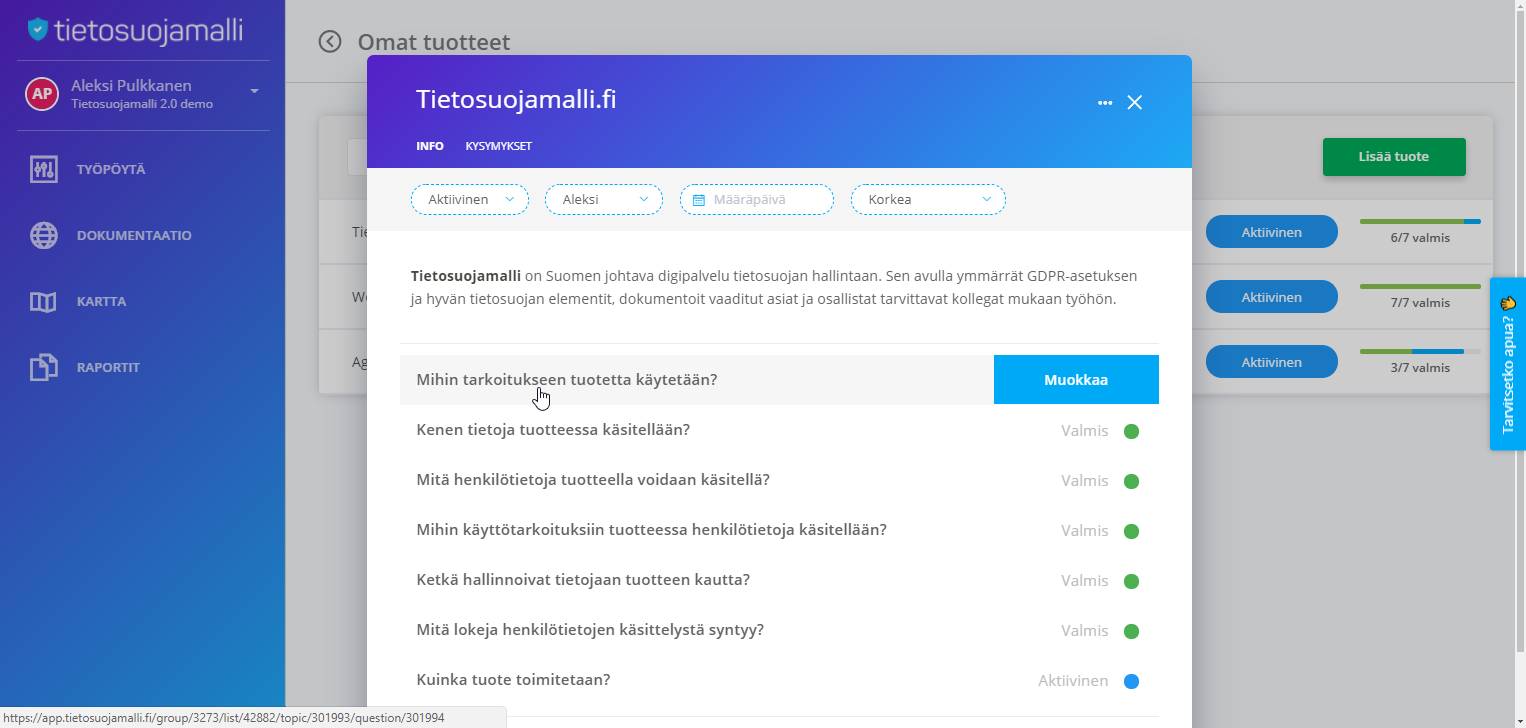Click the 3/7 valmis progress bar
The image size is (1526, 728).
pyautogui.click(x=1420, y=351)
